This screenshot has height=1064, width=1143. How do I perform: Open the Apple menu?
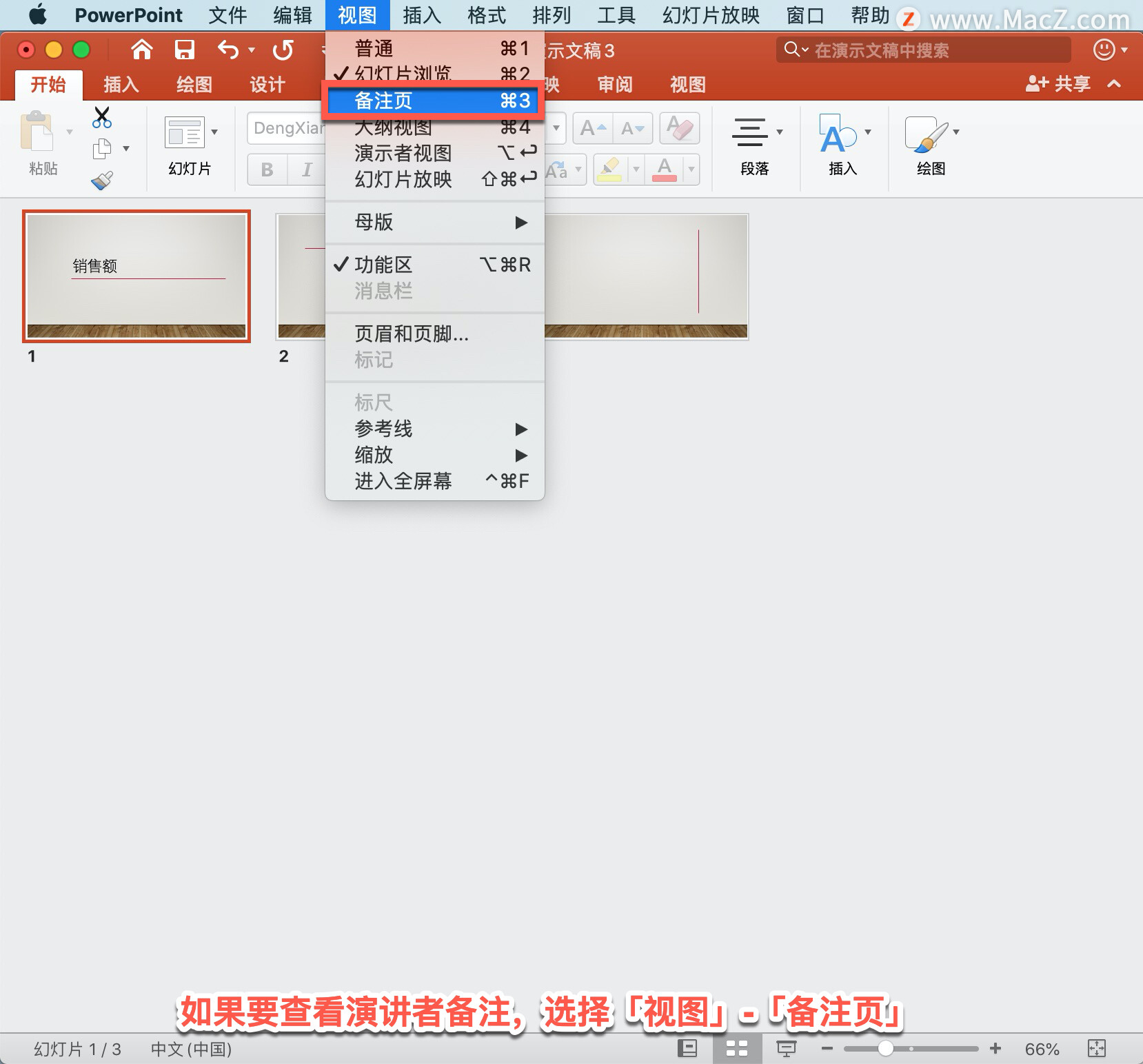pyautogui.click(x=38, y=14)
